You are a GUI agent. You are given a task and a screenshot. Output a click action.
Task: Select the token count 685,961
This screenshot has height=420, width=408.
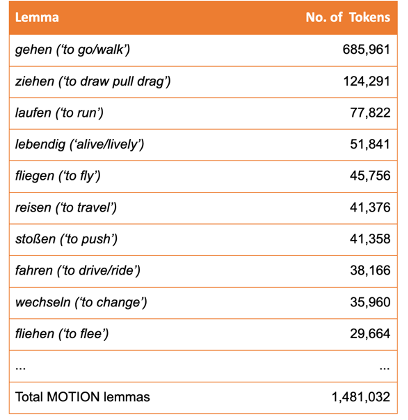[x=366, y=50]
